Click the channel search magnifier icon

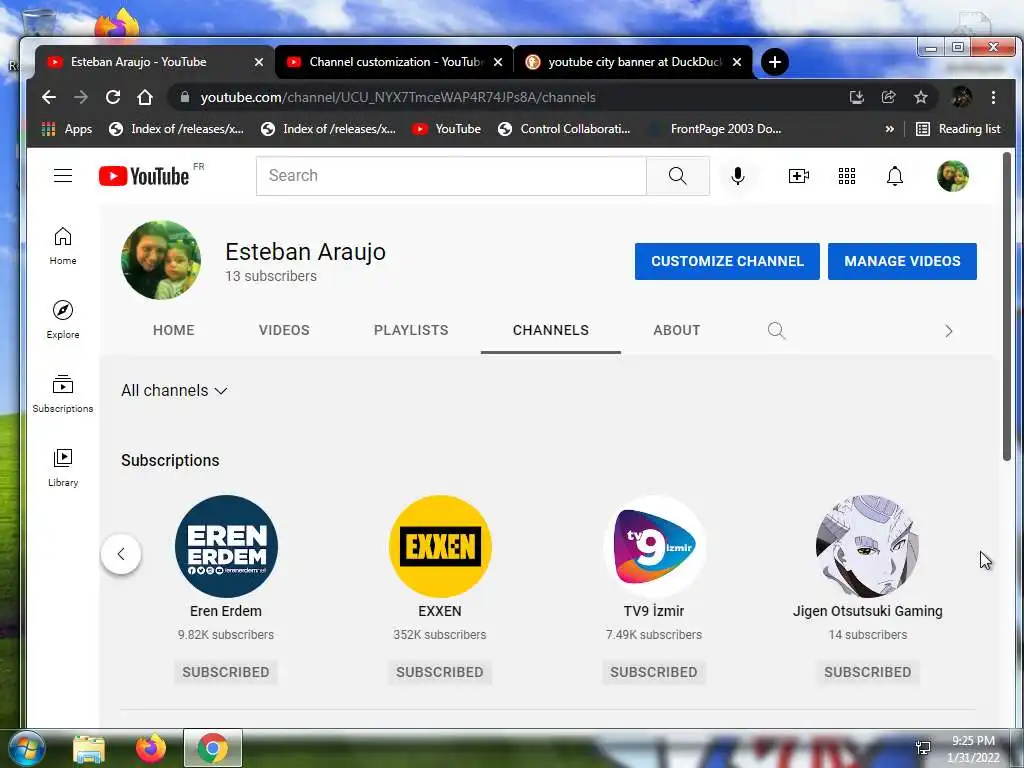tap(776, 330)
